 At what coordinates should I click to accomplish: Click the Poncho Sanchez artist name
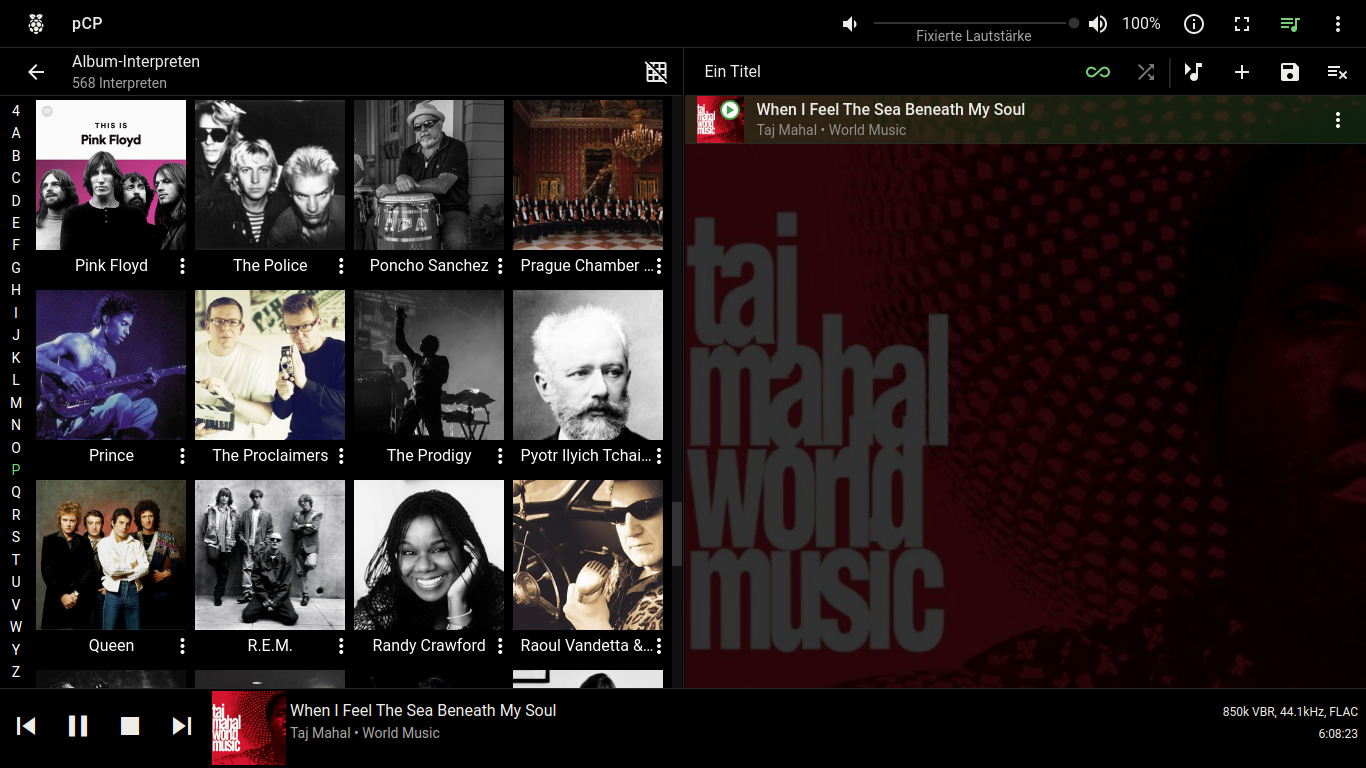[429, 266]
